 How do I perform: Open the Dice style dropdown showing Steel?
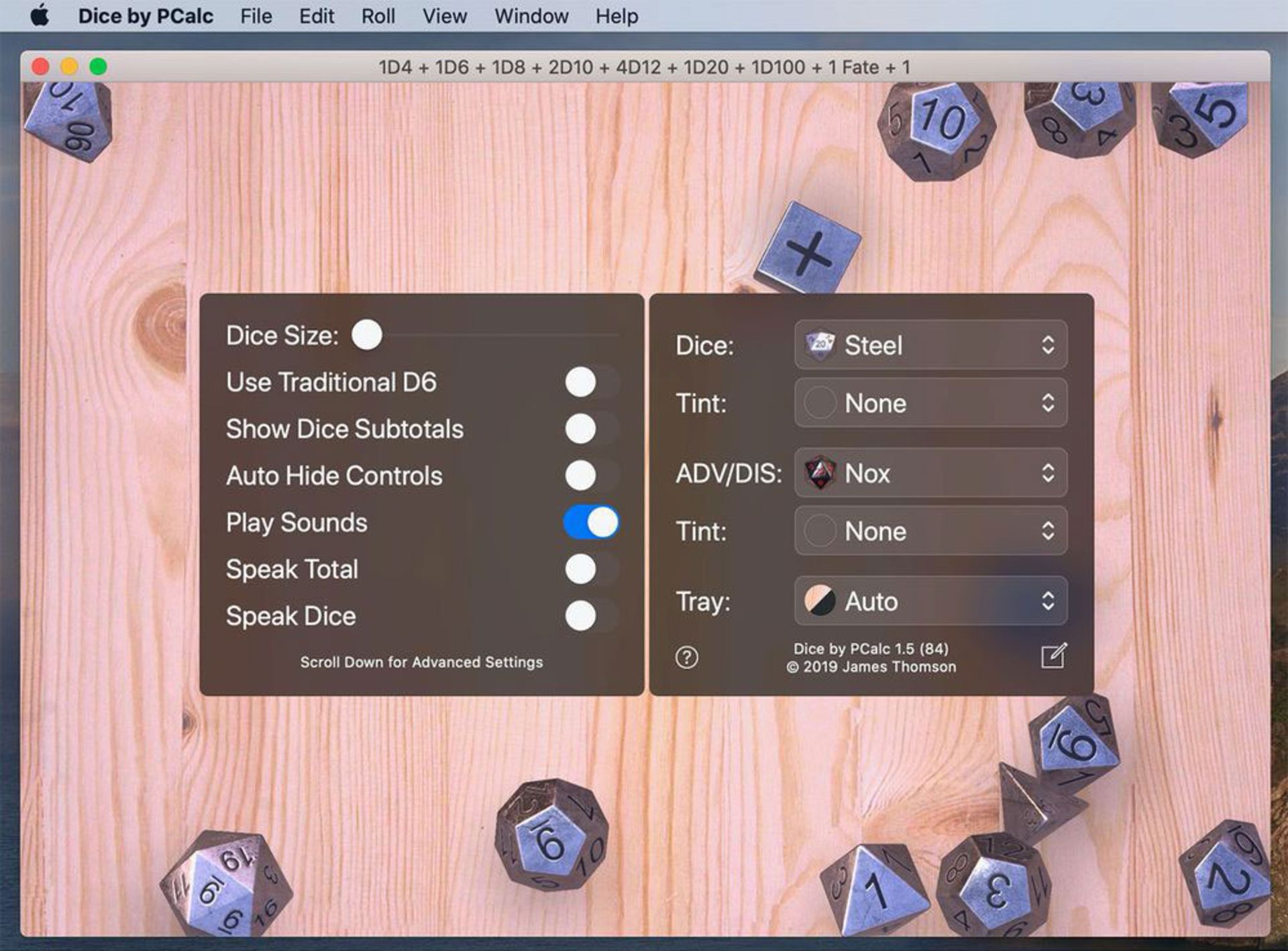[930, 345]
